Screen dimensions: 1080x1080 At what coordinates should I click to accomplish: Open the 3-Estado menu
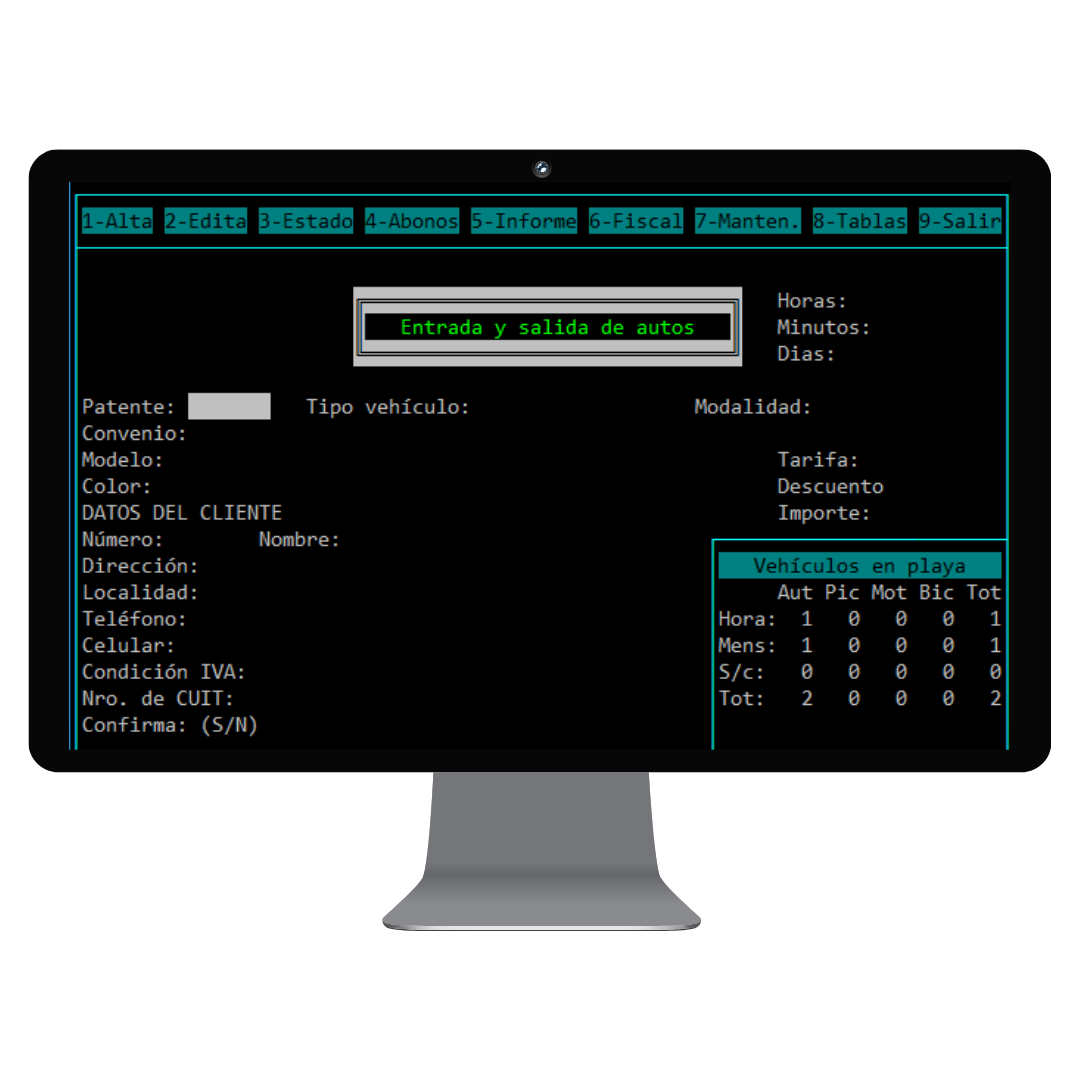tap(306, 221)
